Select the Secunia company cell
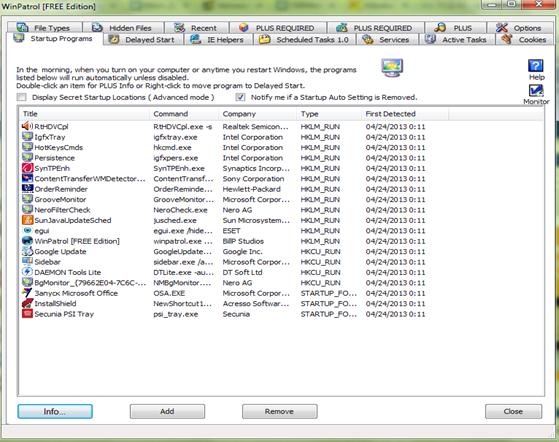 236,314
